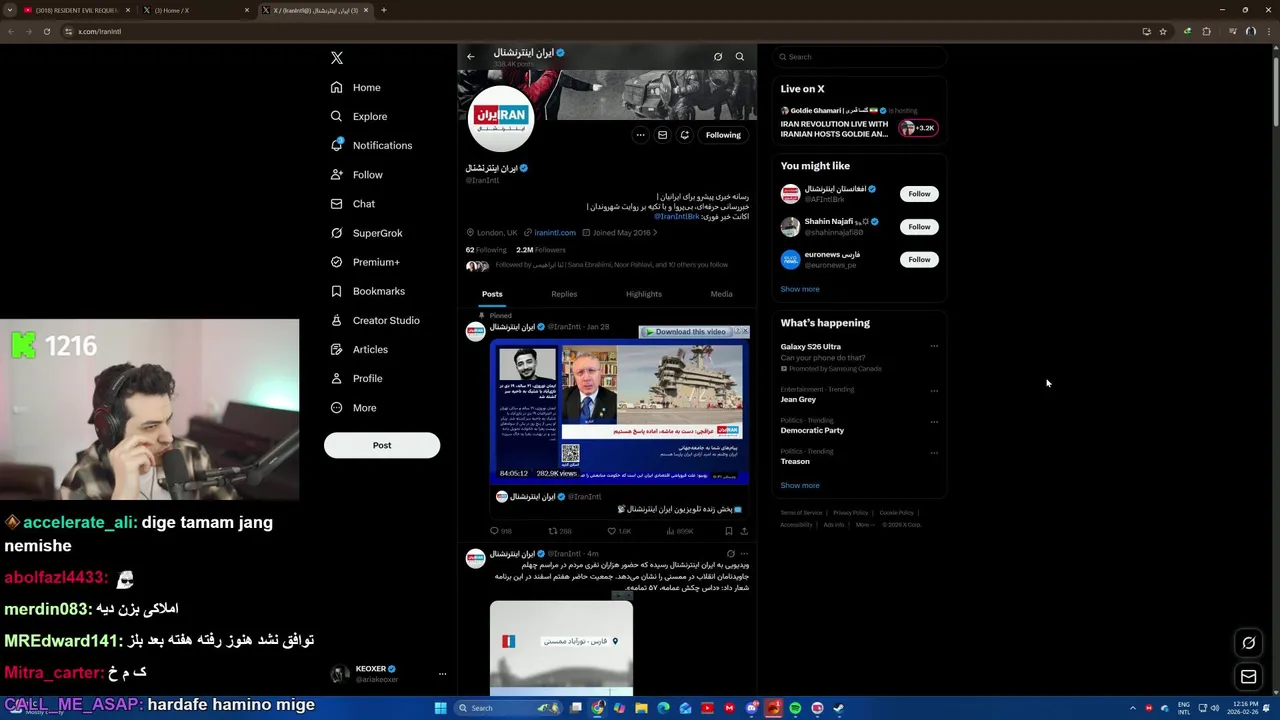Open the Home item in the X sidebar
The width and height of the screenshot is (1280, 720).
point(356,87)
